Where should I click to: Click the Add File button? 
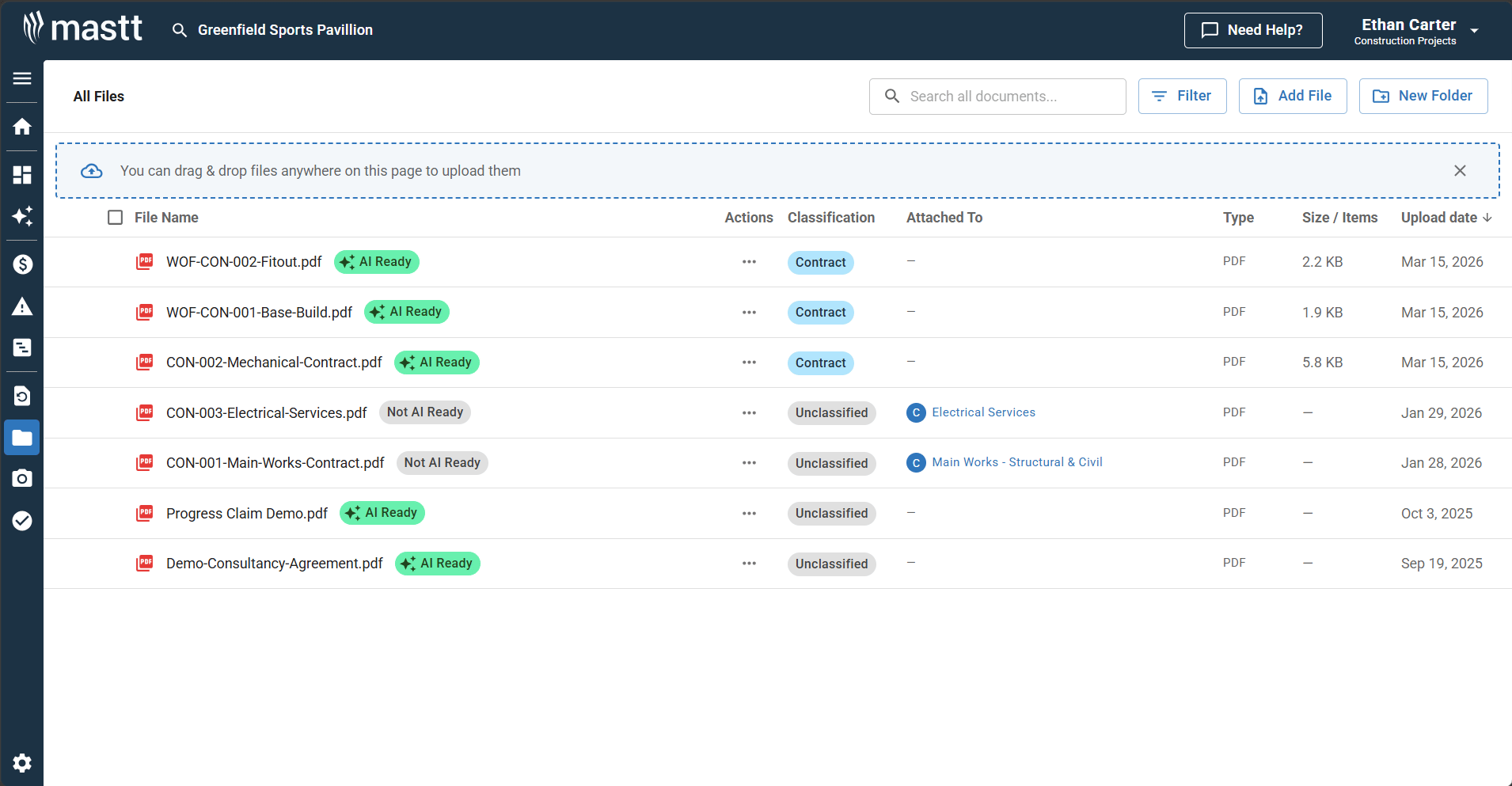[1292, 96]
